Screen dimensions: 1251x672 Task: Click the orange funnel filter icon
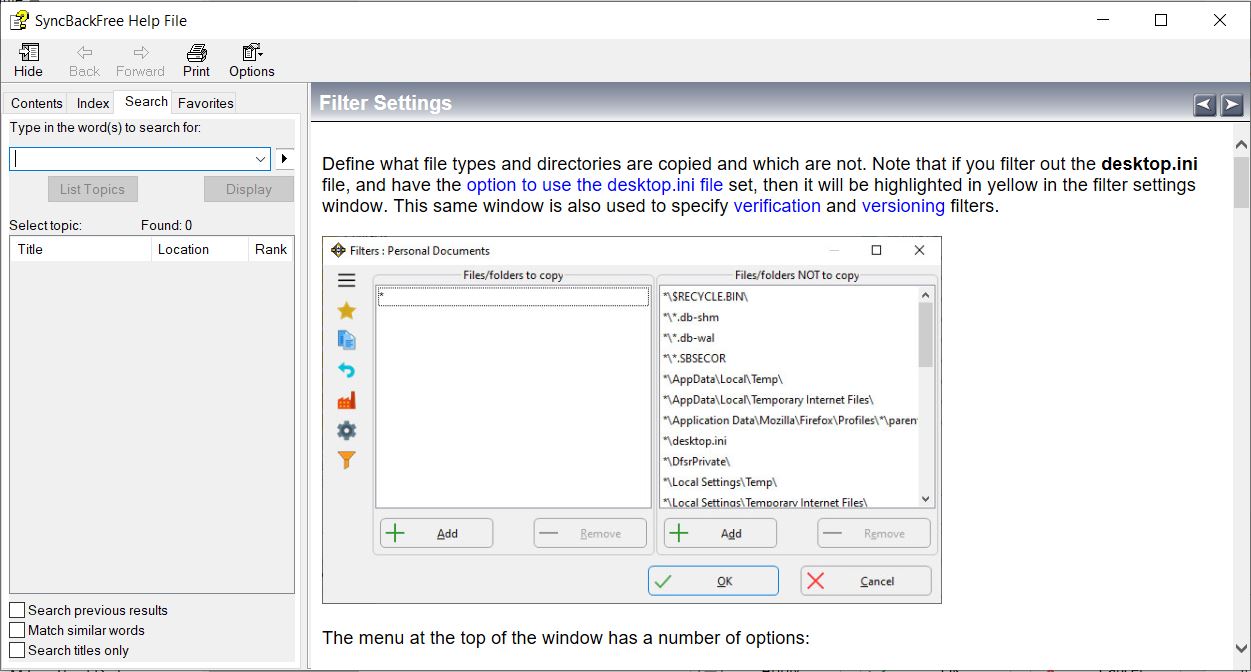point(347,460)
